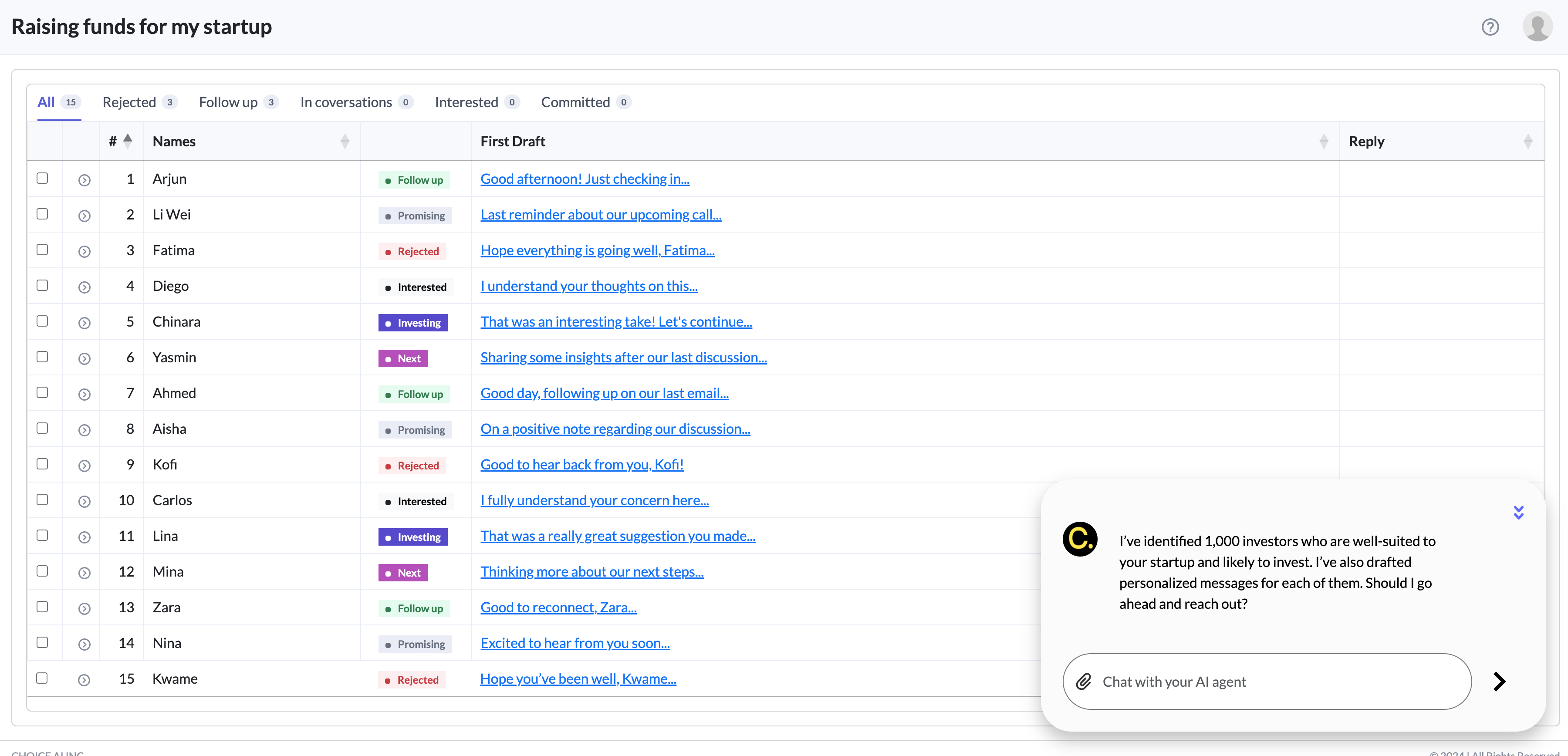
Task: Open Arjun's draft 'Good afternoon! Just checking in...'
Action: click(x=585, y=179)
